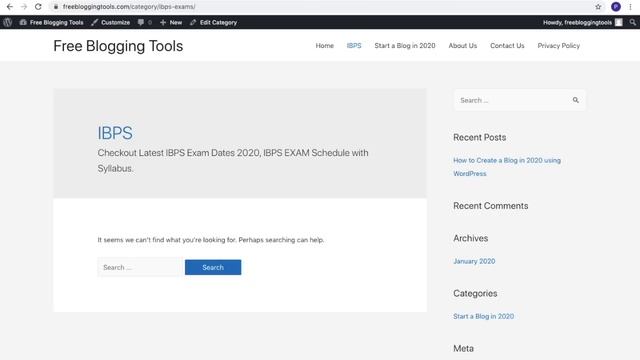Click the Recent Comments heading
Viewport: 640px width, 360px height.
point(491,206)
